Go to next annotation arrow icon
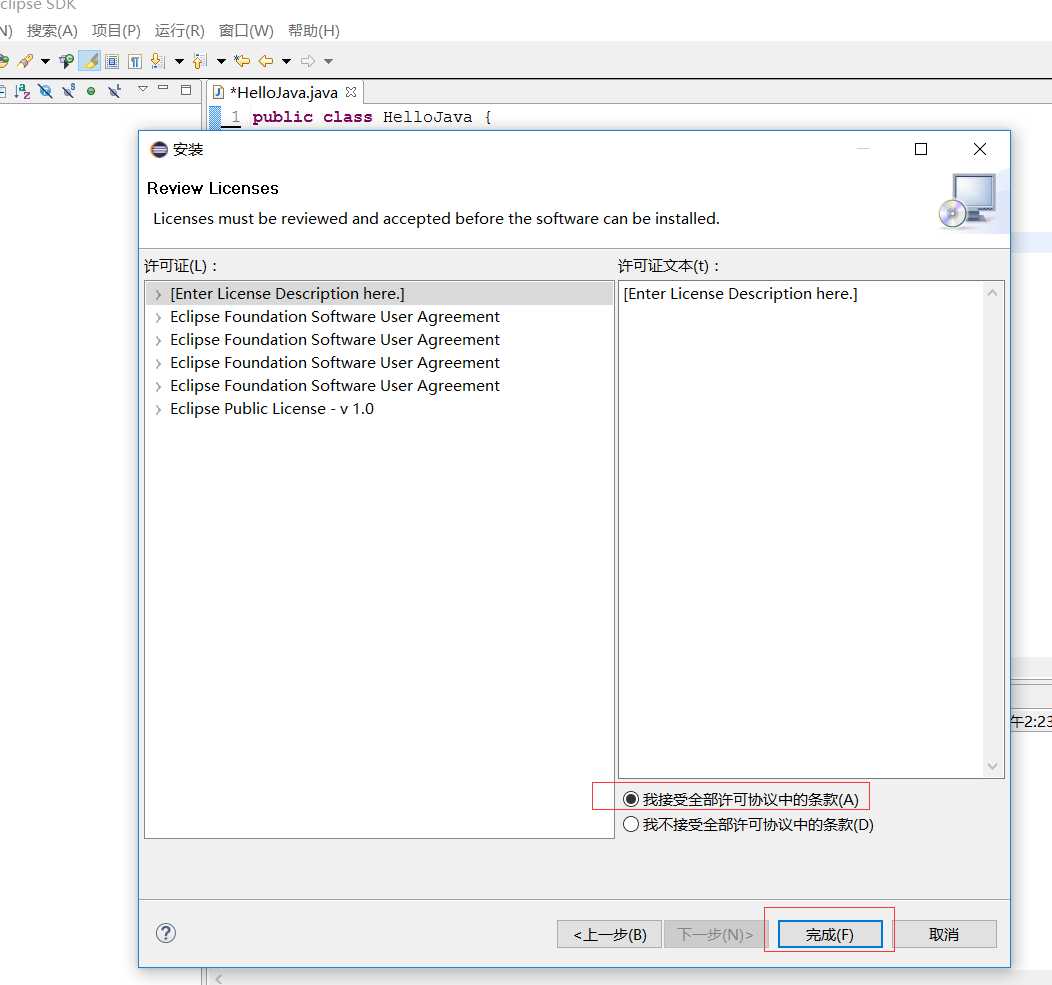Viewport: 1052px width, 985px height. click(158, 61)
